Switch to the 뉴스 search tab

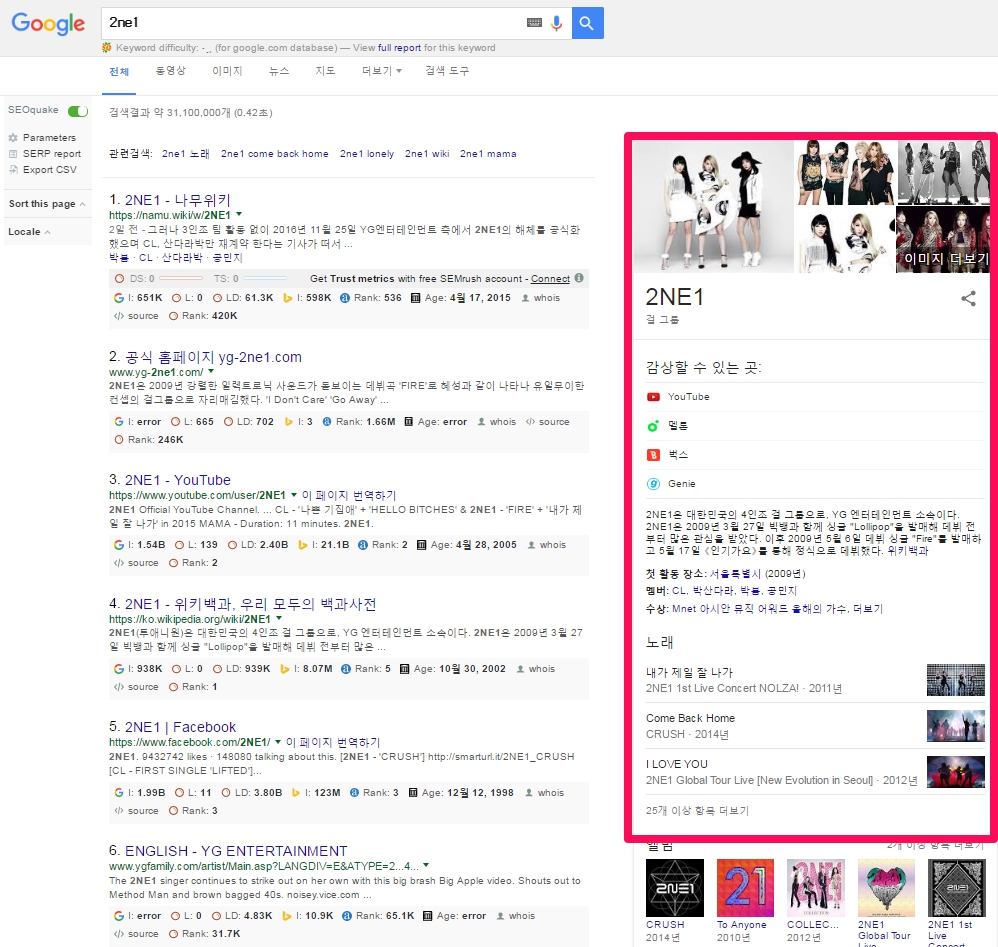(x=279, y=71)
